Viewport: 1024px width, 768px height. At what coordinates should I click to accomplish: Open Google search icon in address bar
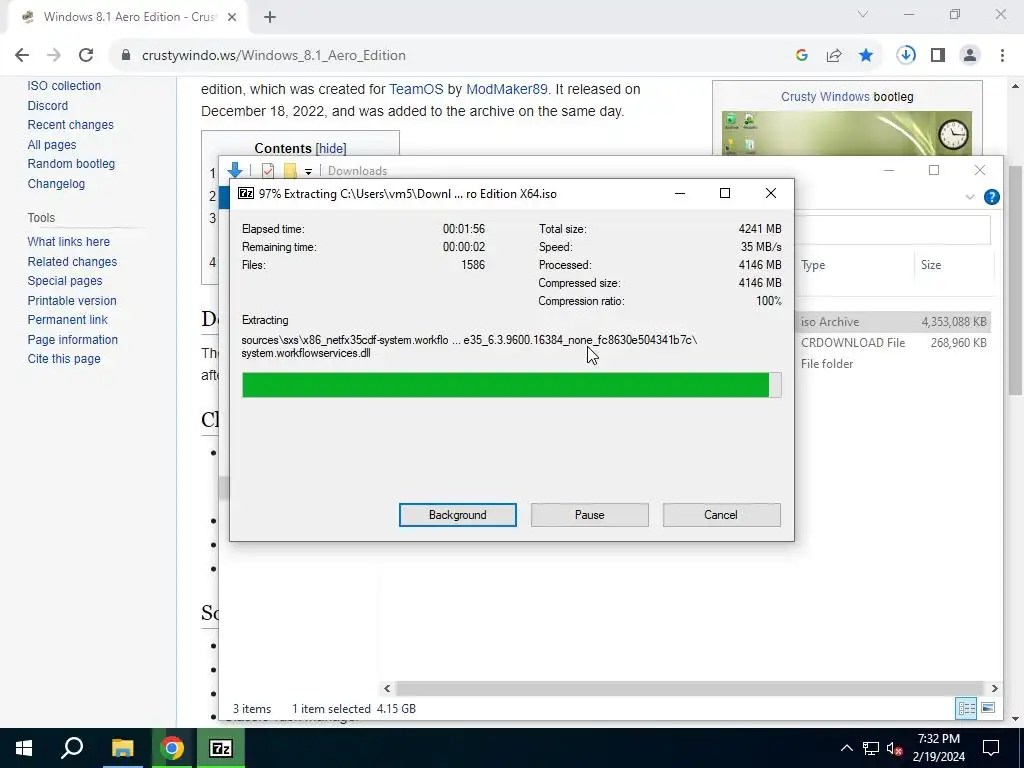(802, 56)
